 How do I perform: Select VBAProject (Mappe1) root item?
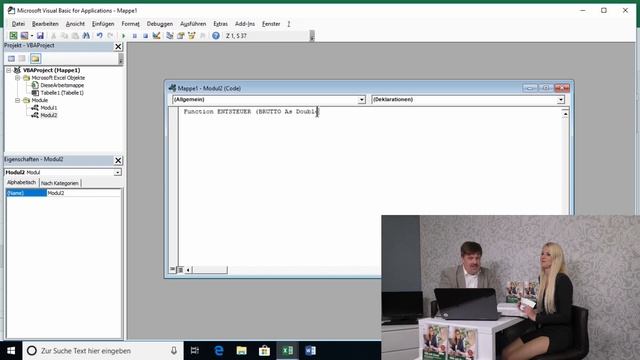click(51, 70)
